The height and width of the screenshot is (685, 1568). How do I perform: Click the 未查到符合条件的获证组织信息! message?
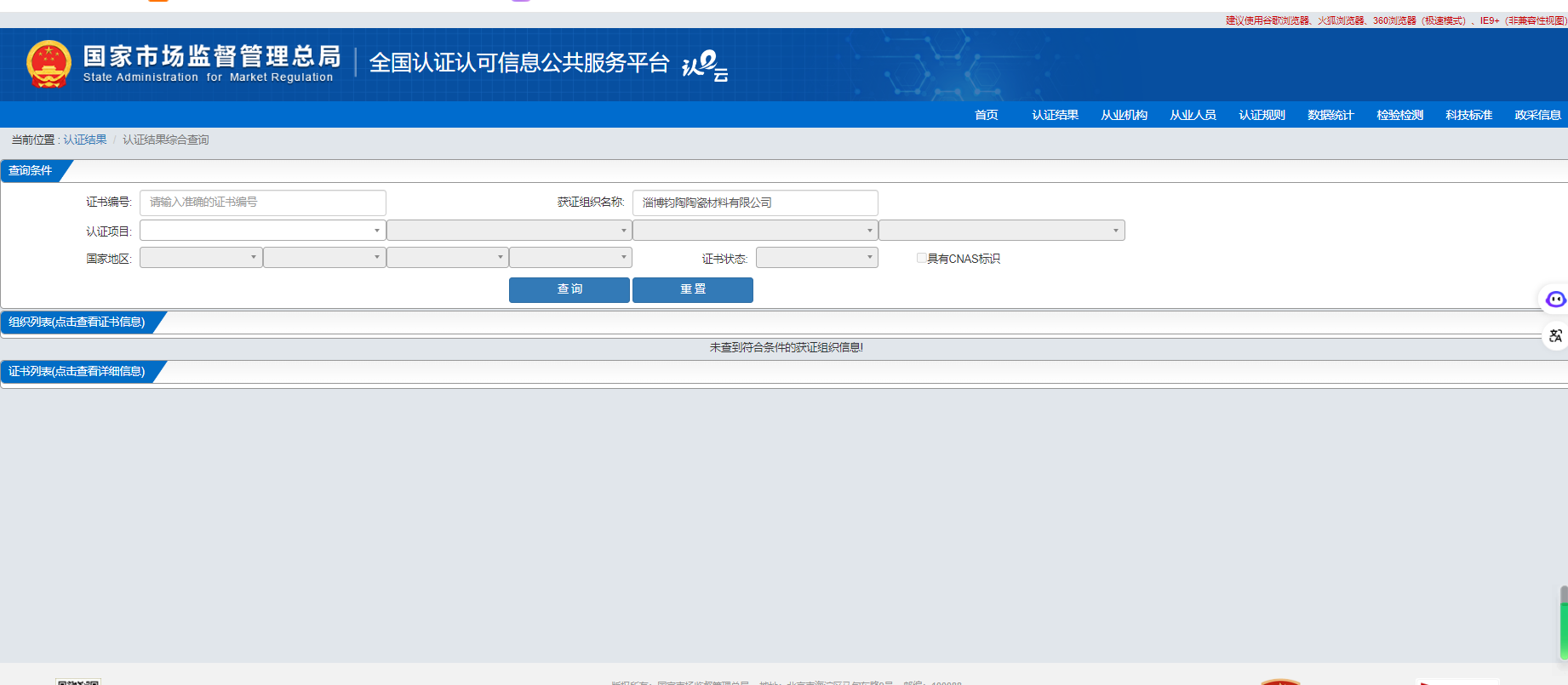click(787, 347)
